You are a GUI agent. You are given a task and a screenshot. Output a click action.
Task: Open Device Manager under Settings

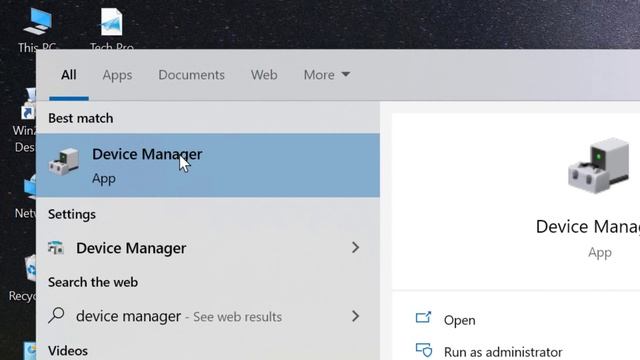tap(208, 248)
